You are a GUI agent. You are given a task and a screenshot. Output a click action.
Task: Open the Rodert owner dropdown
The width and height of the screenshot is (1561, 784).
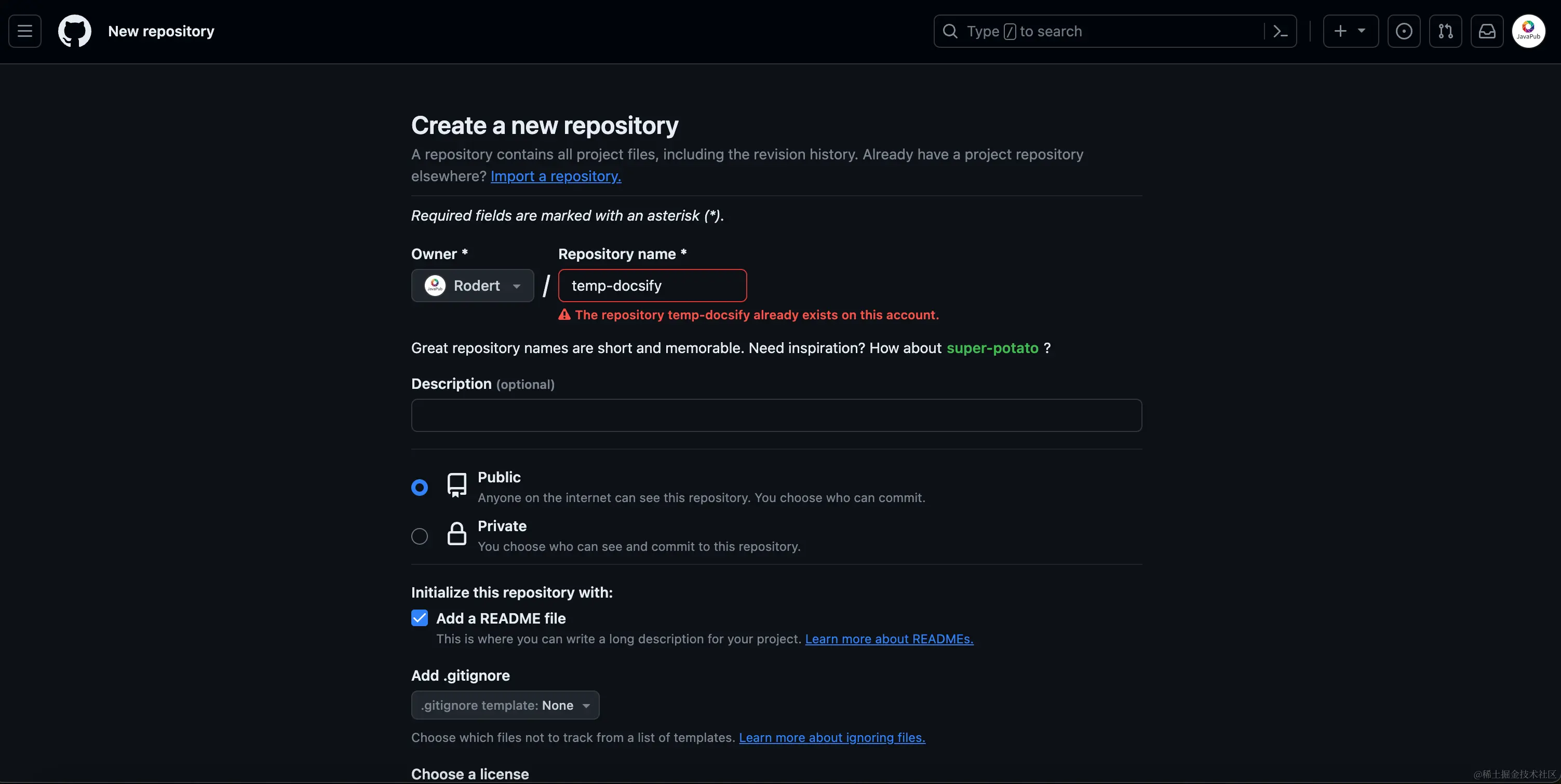point(472,286)
